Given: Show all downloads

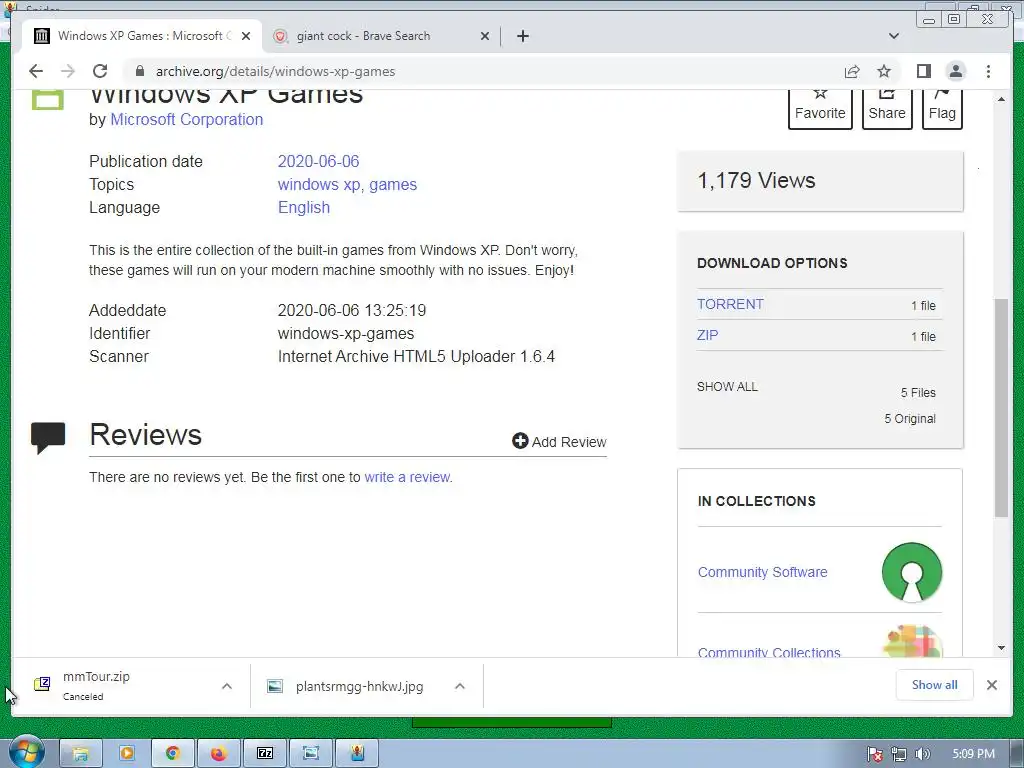Looking at the screenshot, I should (x=935, y=684).
